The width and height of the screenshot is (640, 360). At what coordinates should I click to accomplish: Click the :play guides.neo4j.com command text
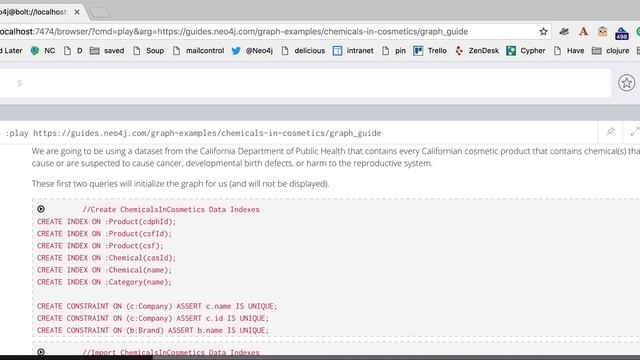pyautogui.click(x=193, y=133)
